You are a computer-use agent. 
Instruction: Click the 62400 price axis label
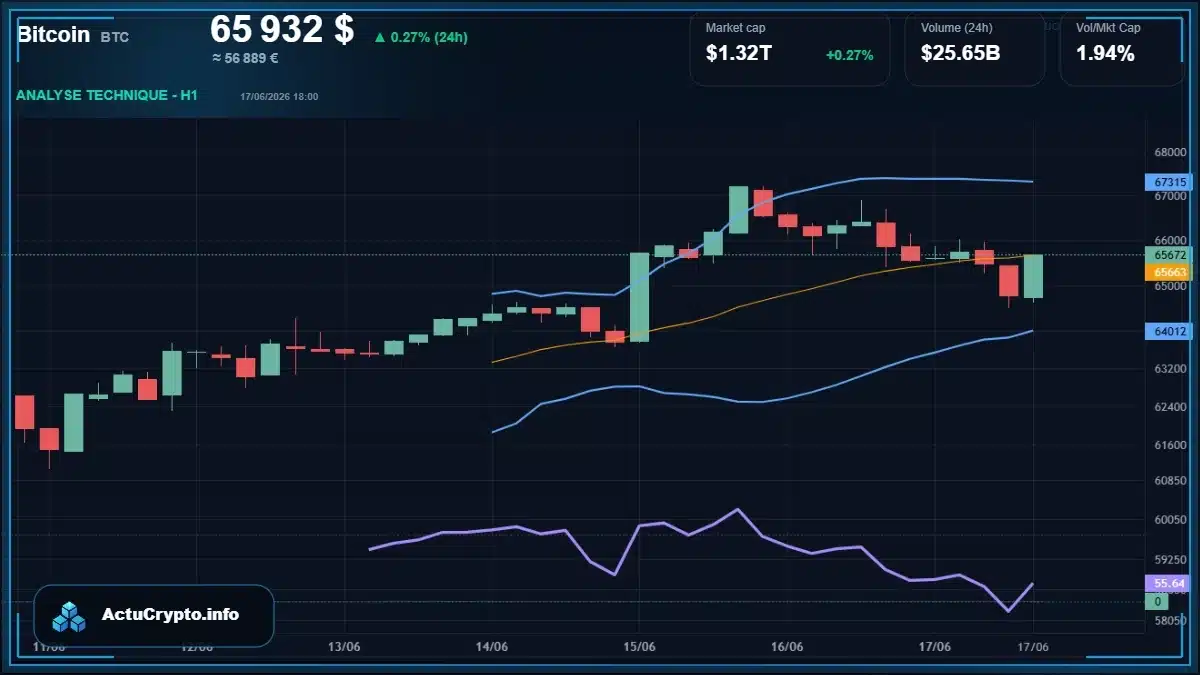pyautogui.click(x=1169, y=407)
